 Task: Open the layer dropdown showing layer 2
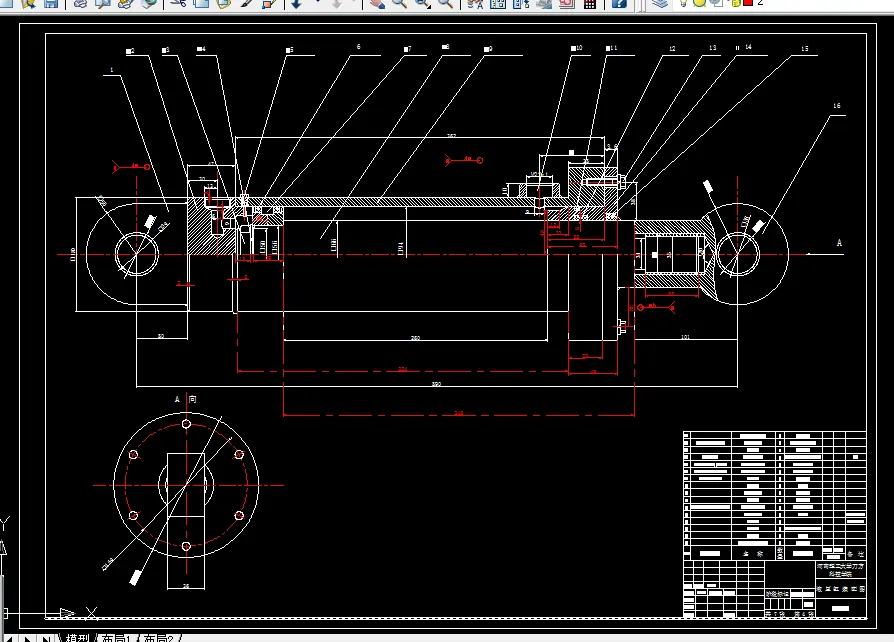click(x=760, y=2)
